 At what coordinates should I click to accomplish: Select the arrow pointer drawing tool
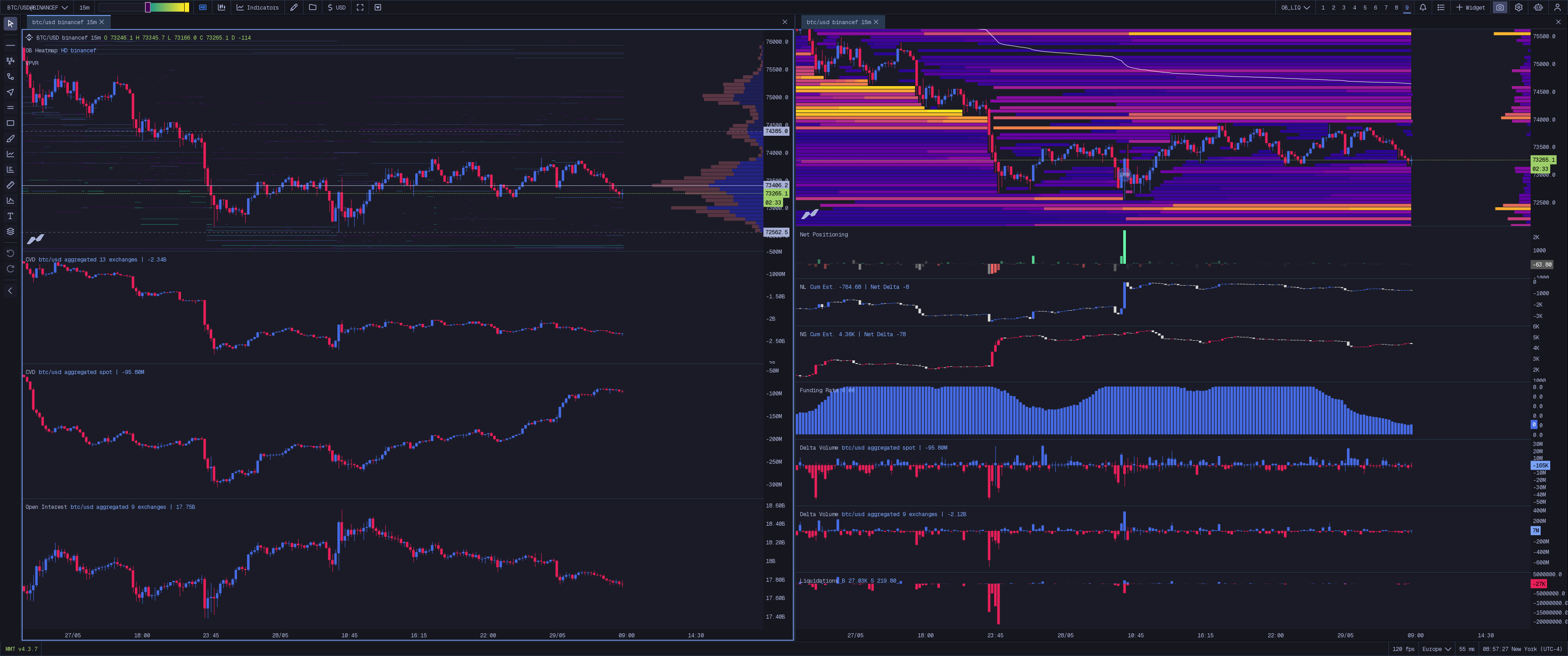pyautogui.click(x=10, y=92)
